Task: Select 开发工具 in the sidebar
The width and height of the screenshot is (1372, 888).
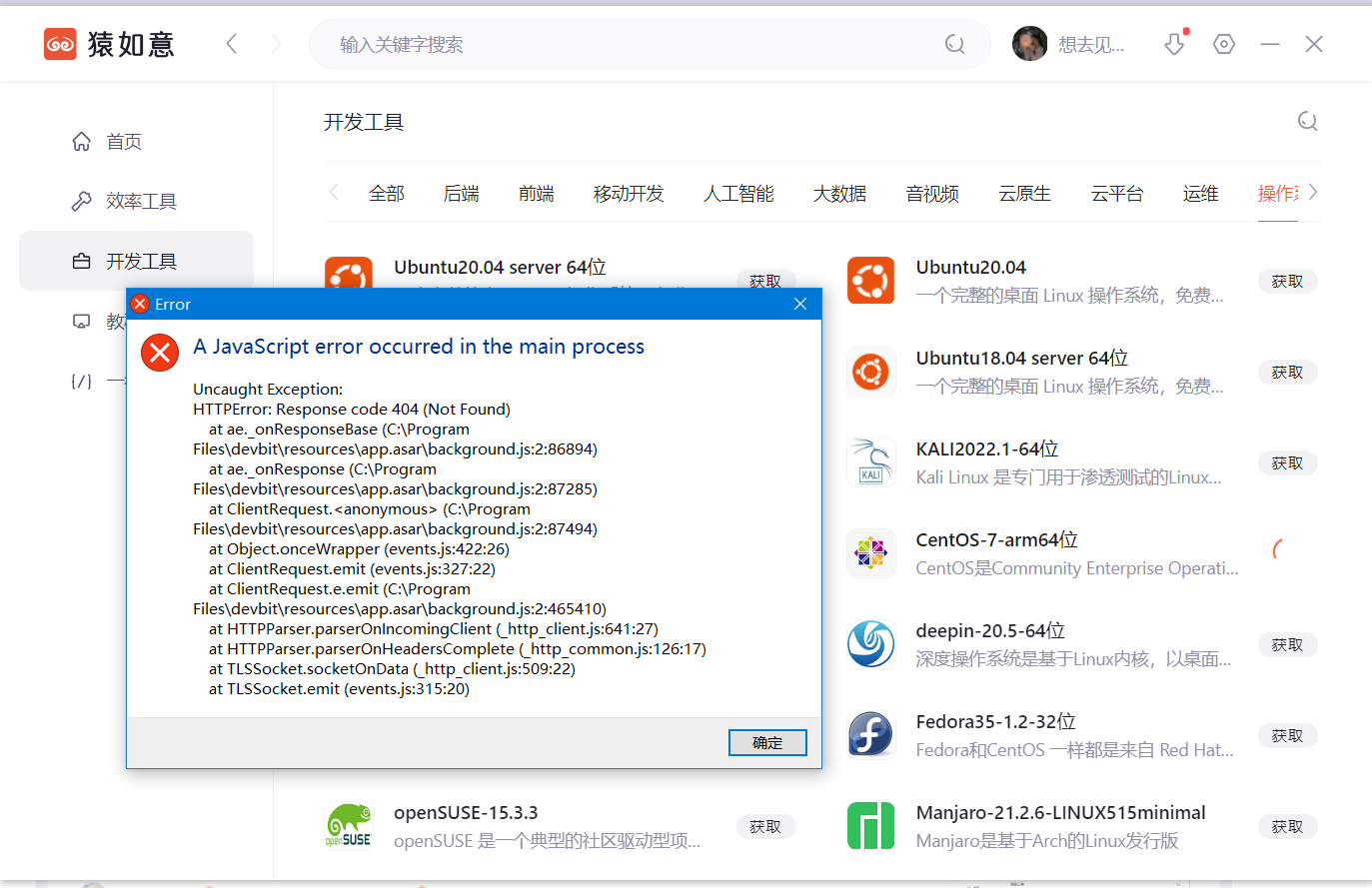Action: tap(136, 261)
